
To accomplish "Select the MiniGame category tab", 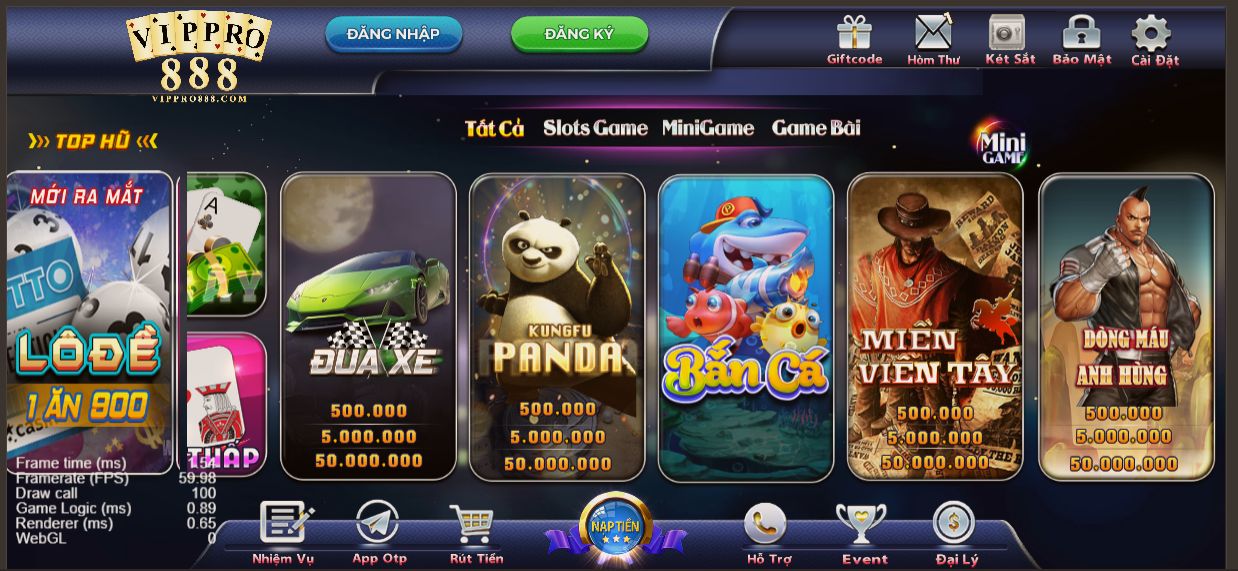I will click(x=708, y=128).
